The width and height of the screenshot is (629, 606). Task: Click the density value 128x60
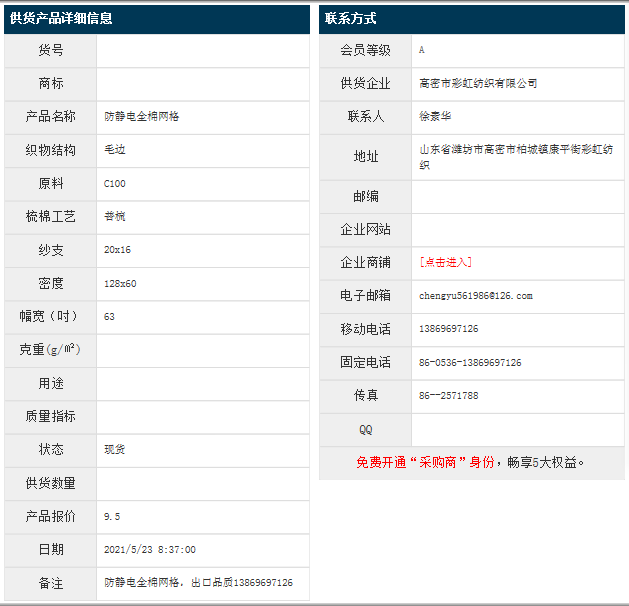coord(120,283)
